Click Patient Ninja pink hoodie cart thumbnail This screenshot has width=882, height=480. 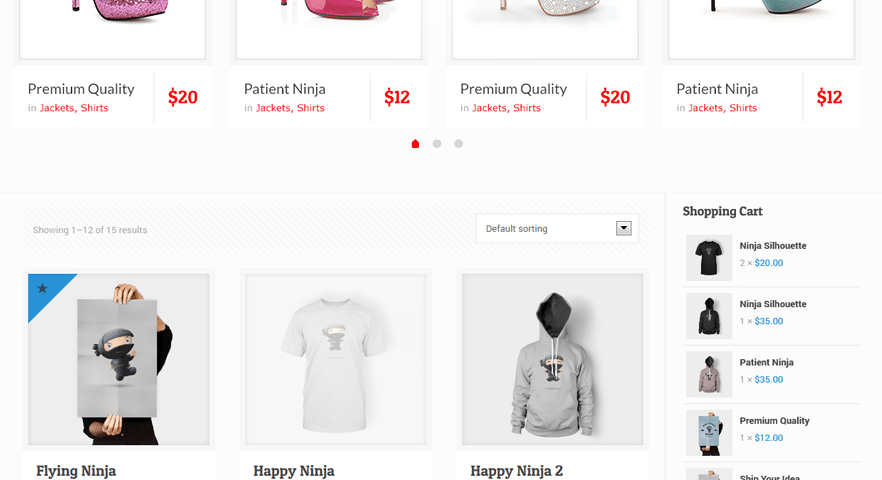[709, 375]
